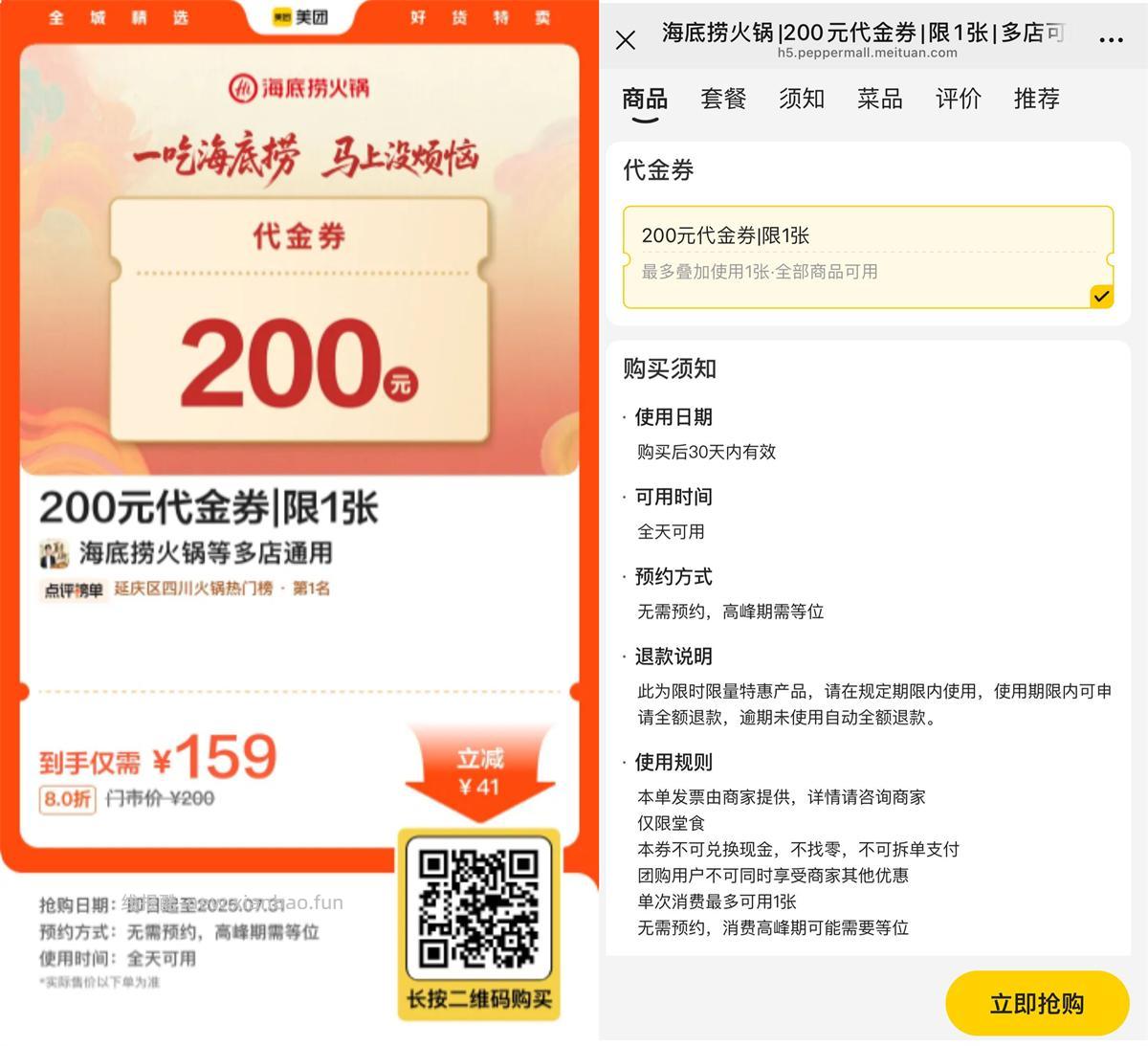1148x1046 pixels.
Task: Click the 立即抢购 buy button
Action: (x=1037, y=1003)
